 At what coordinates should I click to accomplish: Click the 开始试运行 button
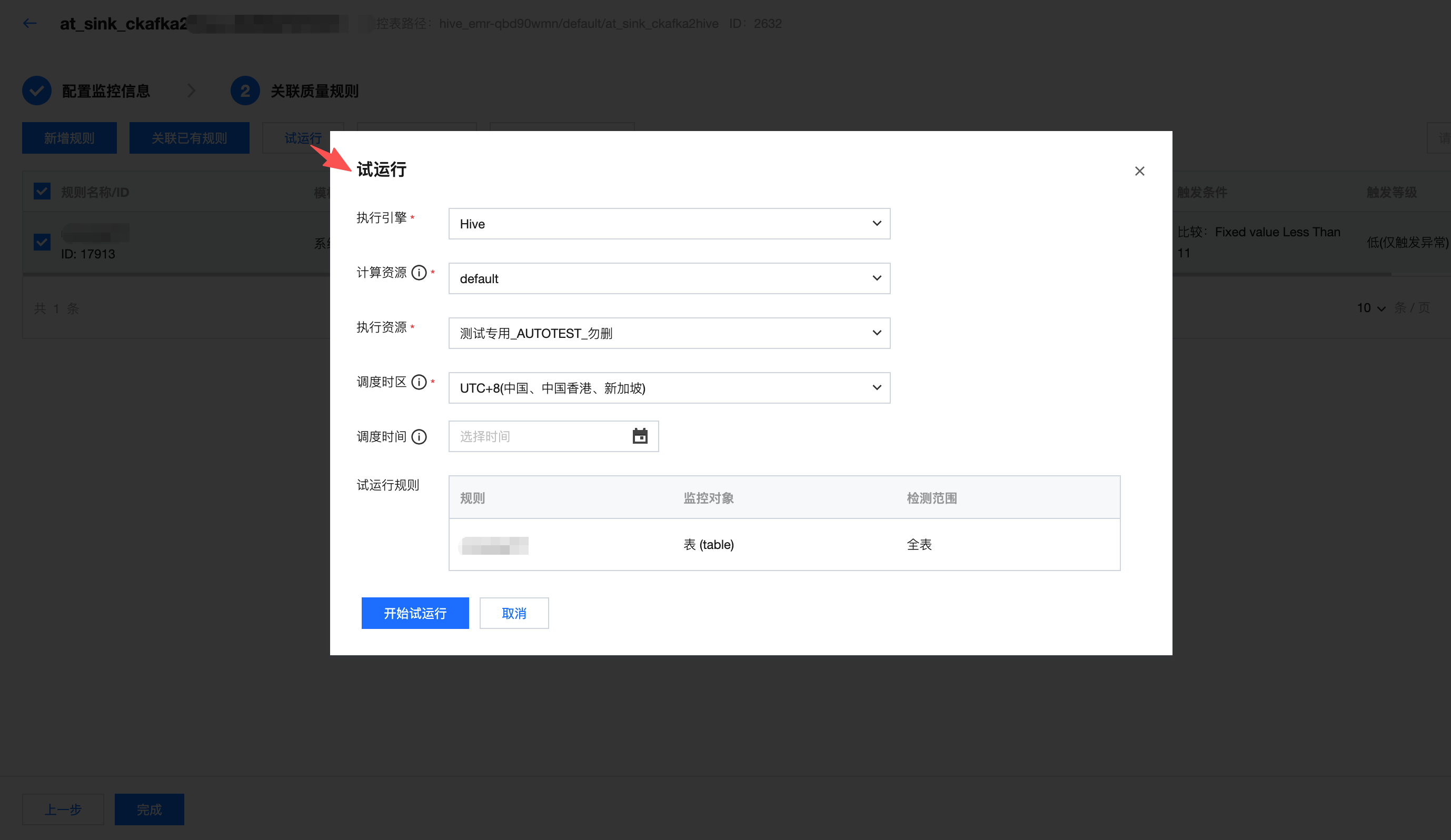[x=414, y=613]
